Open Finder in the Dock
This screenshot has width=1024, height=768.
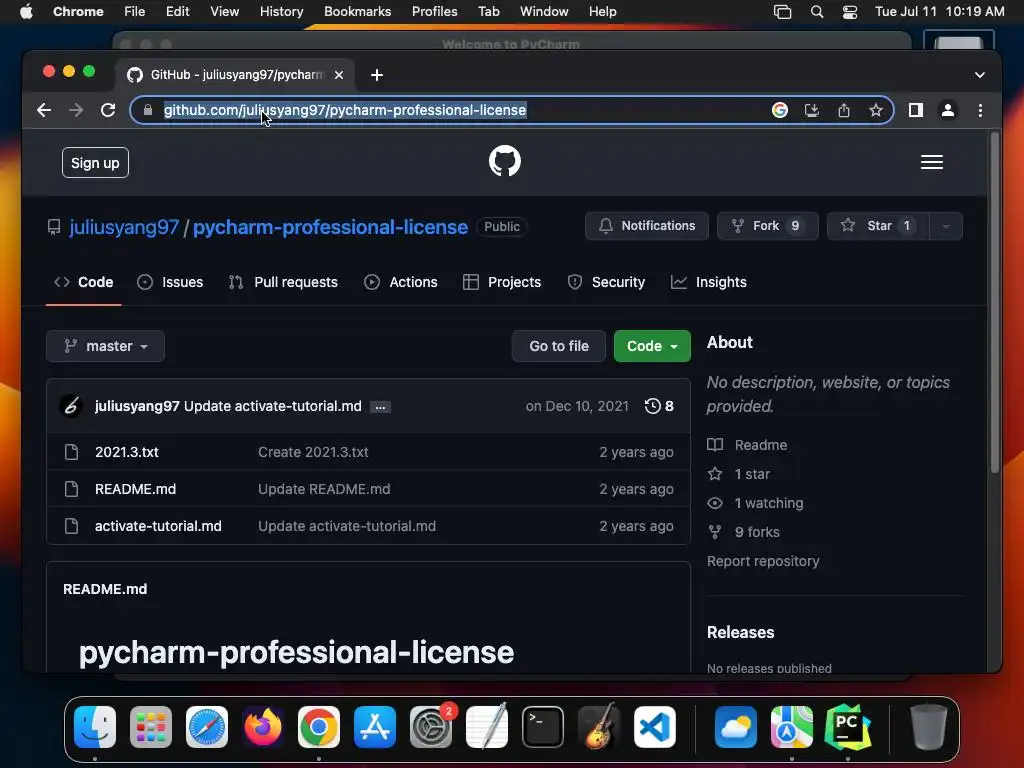click(x=95, y=727)
